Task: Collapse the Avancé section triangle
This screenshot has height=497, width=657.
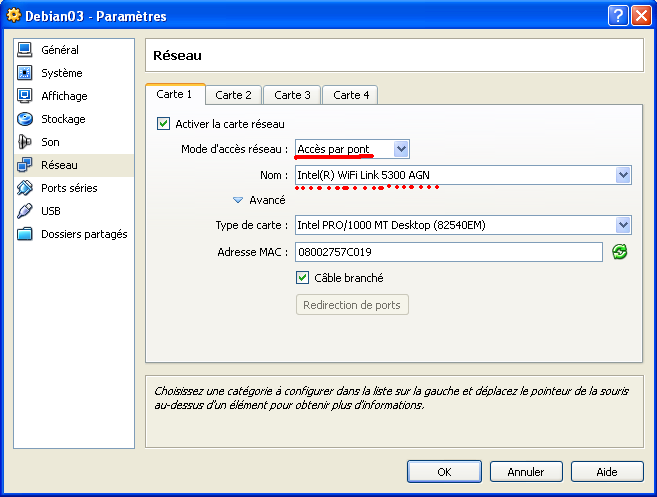Action: [238, 200]
